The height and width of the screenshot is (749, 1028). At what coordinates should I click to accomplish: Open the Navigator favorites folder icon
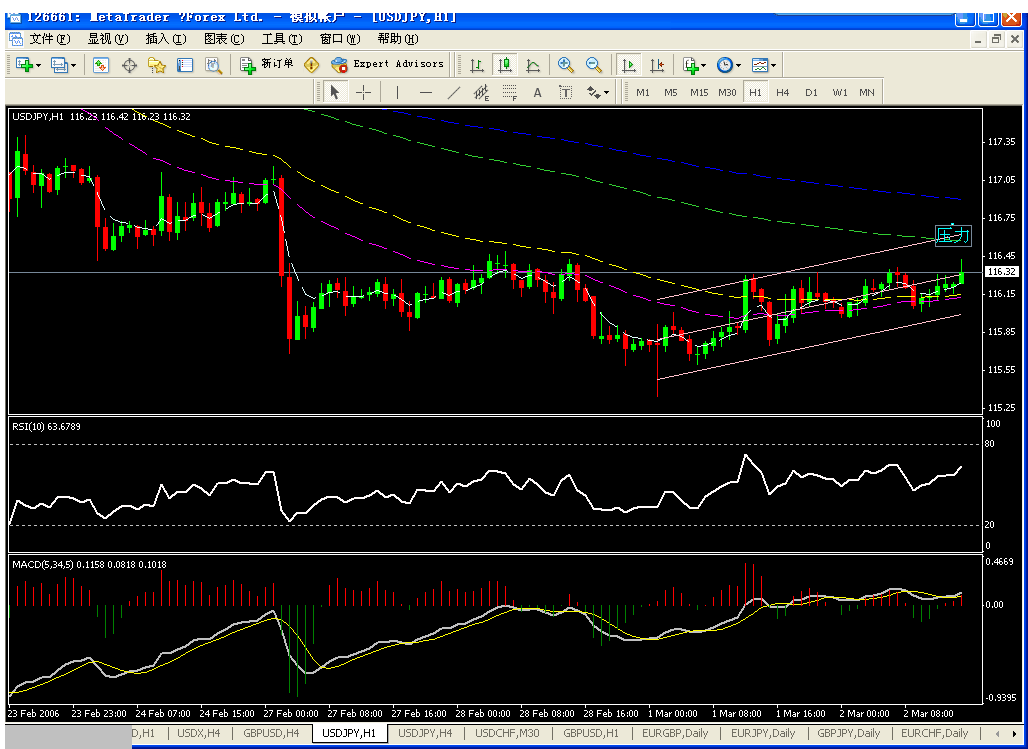click(x=157, y=65)
